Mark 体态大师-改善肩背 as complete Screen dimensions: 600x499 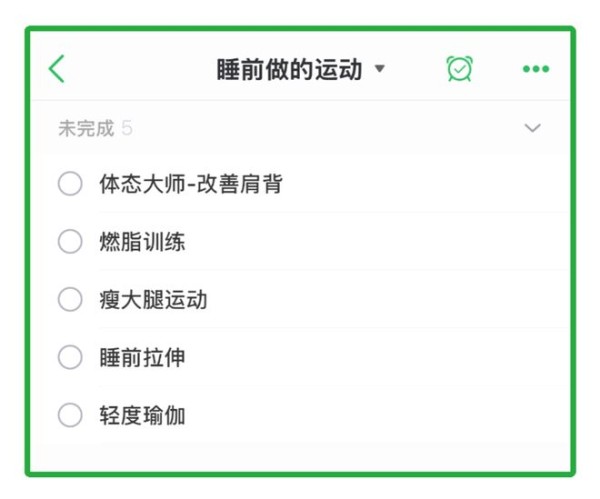click(70, 184)
